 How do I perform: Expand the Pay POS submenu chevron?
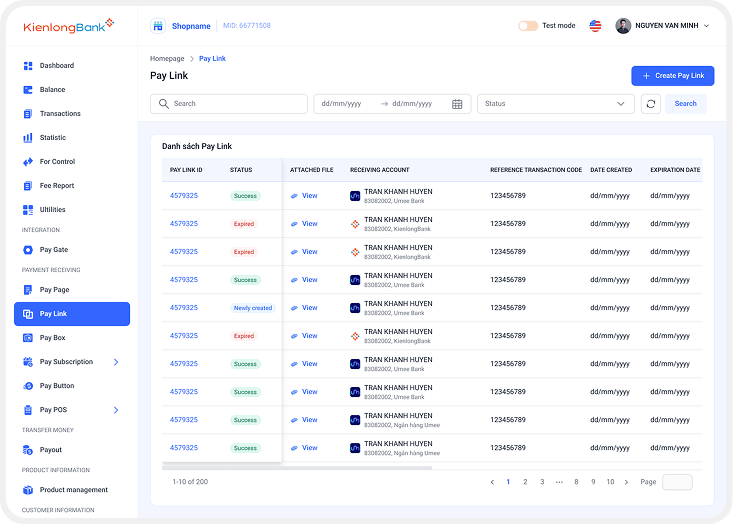coord(116,410)
